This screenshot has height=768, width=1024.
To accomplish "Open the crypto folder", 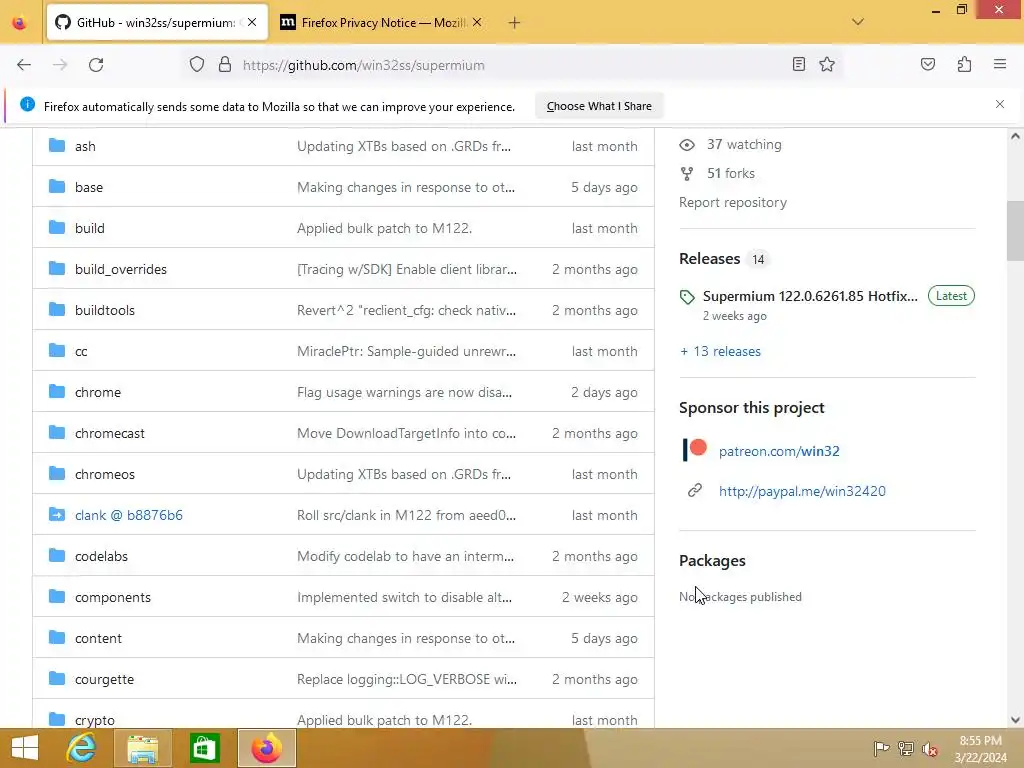I will click(x=95, y=720).
